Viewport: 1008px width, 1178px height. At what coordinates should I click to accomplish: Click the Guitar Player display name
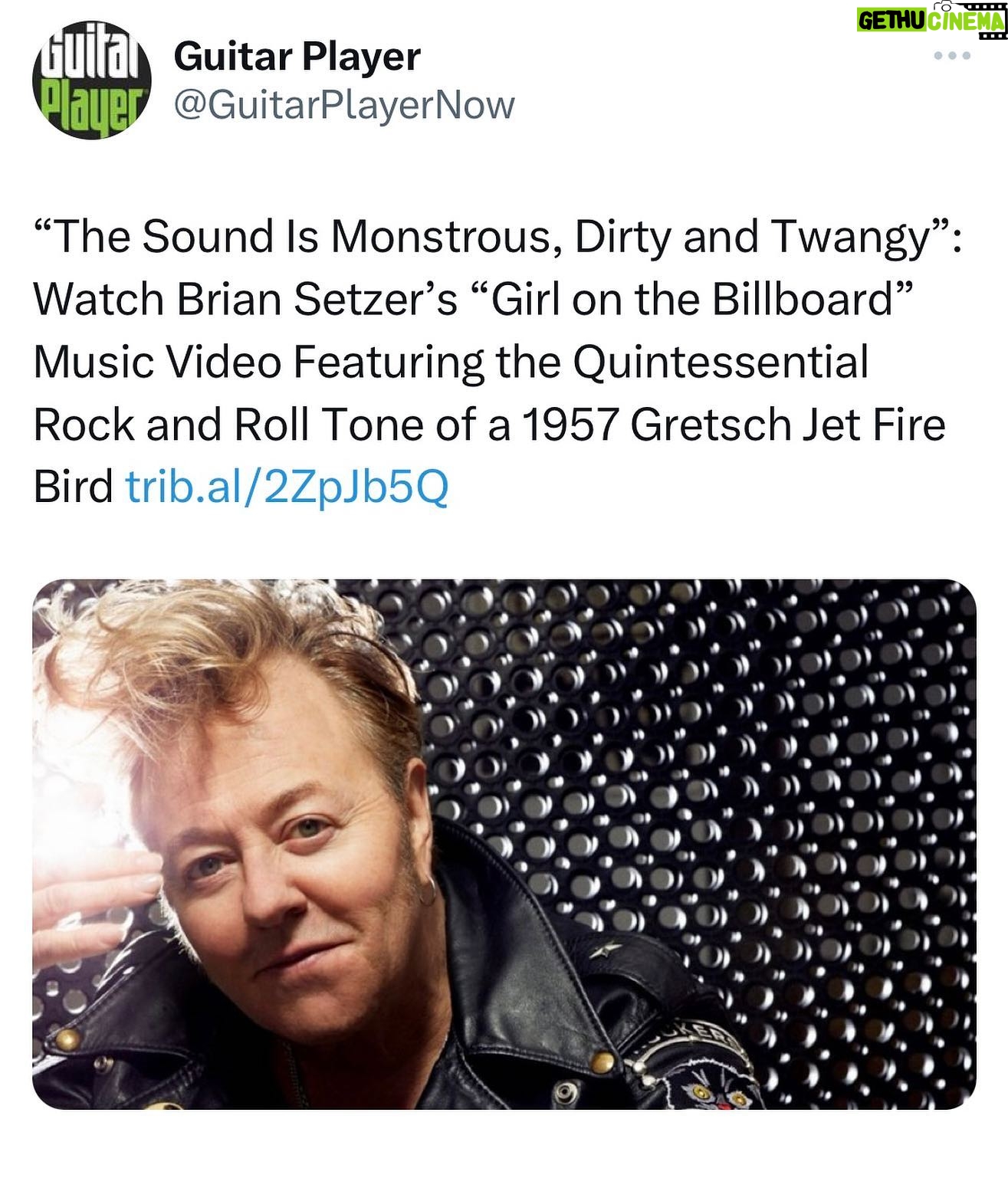click(297, 56)
